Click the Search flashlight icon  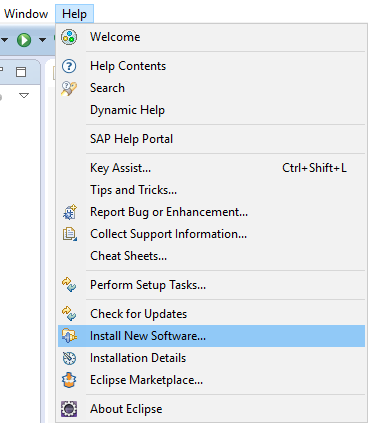tap(69, 88)
